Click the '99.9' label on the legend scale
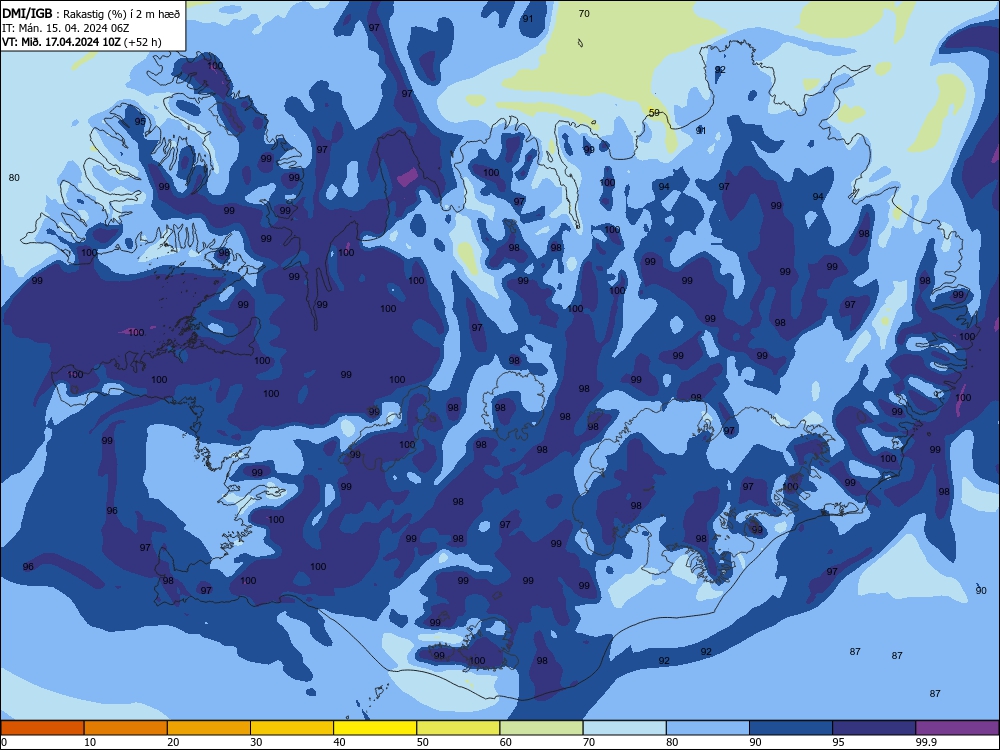Image resolution: width=1000 pixels, height=750 pixels. click(x=926, y=742)
